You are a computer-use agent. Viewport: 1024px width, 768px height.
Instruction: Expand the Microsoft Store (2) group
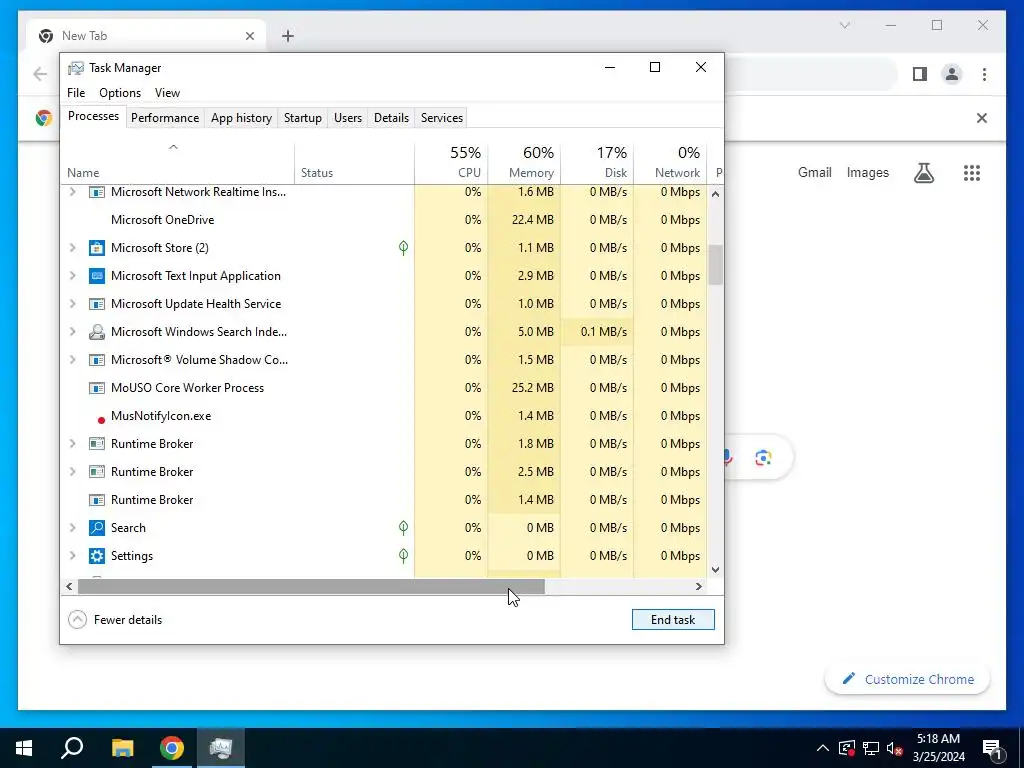tap(72, 248)
